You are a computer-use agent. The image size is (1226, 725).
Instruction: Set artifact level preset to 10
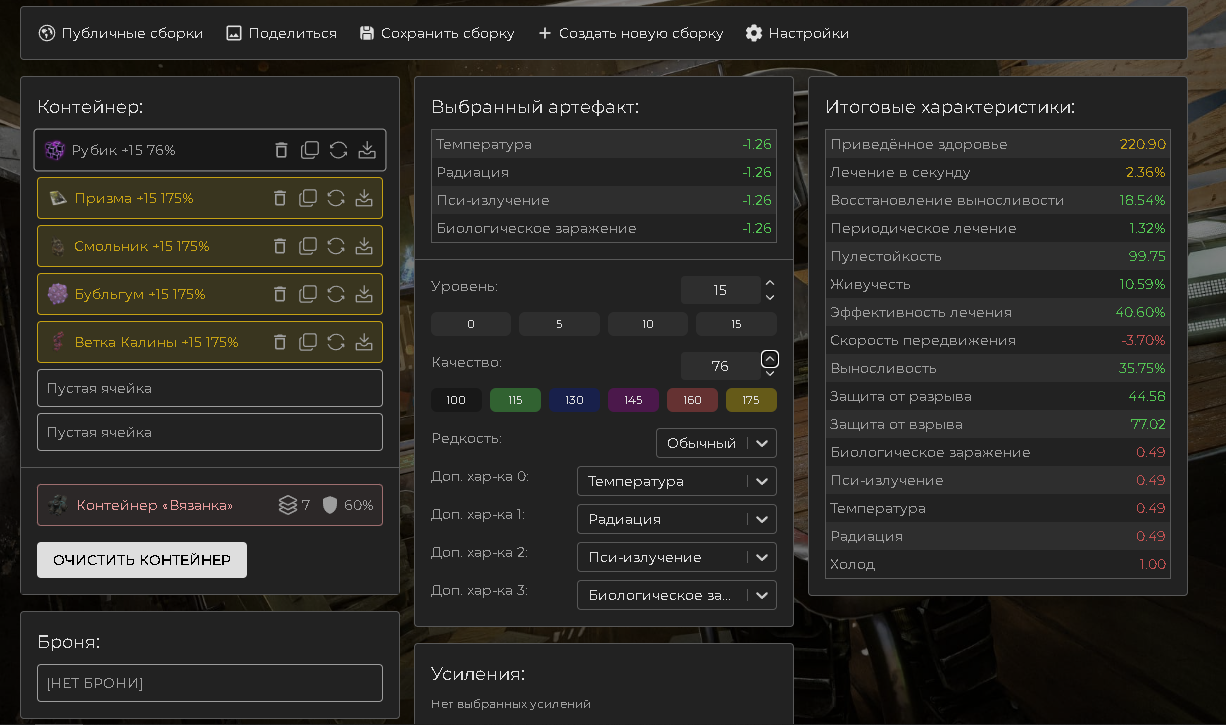(648, 324)
